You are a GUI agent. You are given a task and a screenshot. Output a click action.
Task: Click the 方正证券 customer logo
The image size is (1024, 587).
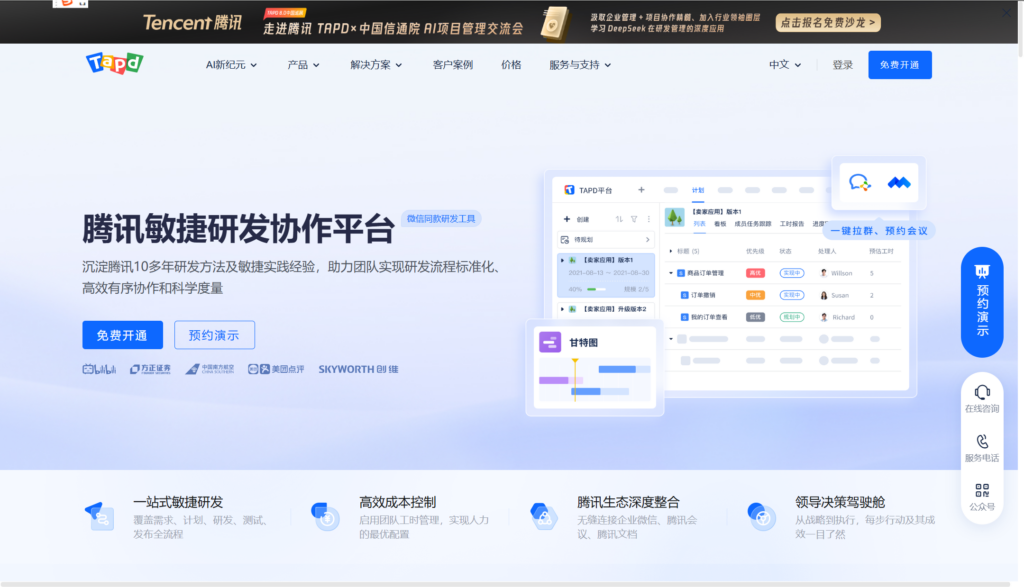coord(150,369)
